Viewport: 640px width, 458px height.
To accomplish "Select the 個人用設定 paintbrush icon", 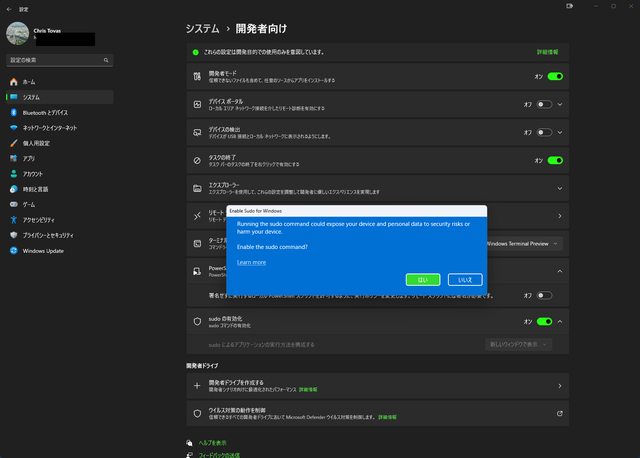I will tap(13, 143).
